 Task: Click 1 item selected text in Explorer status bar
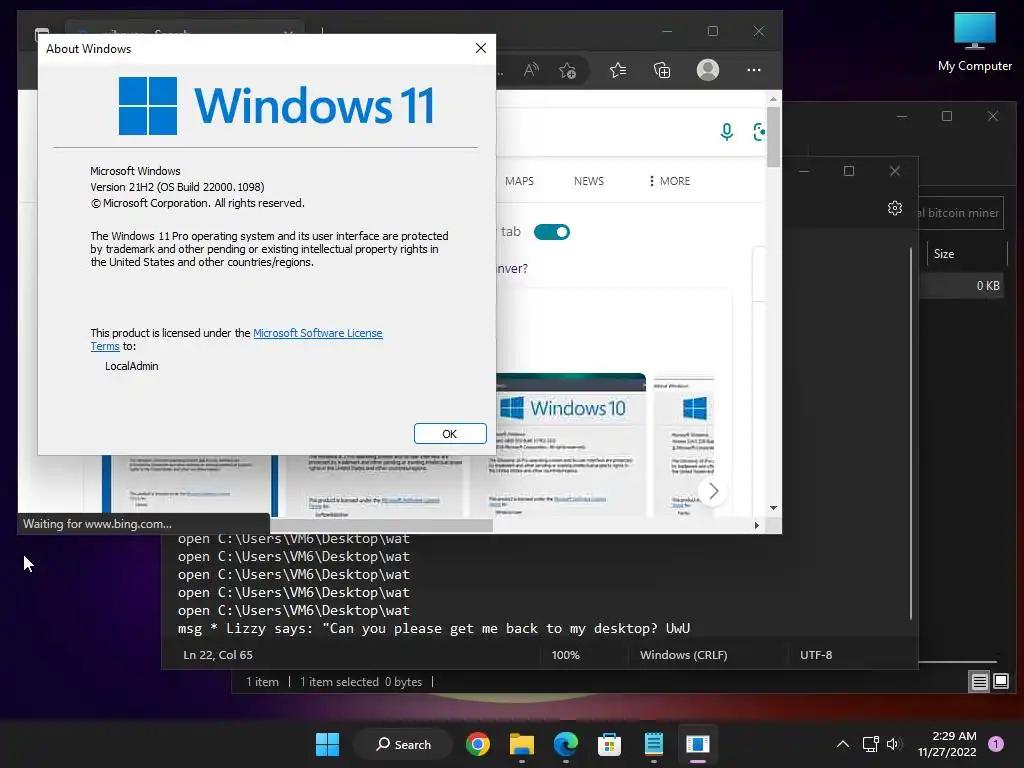[x=340, y=682]
